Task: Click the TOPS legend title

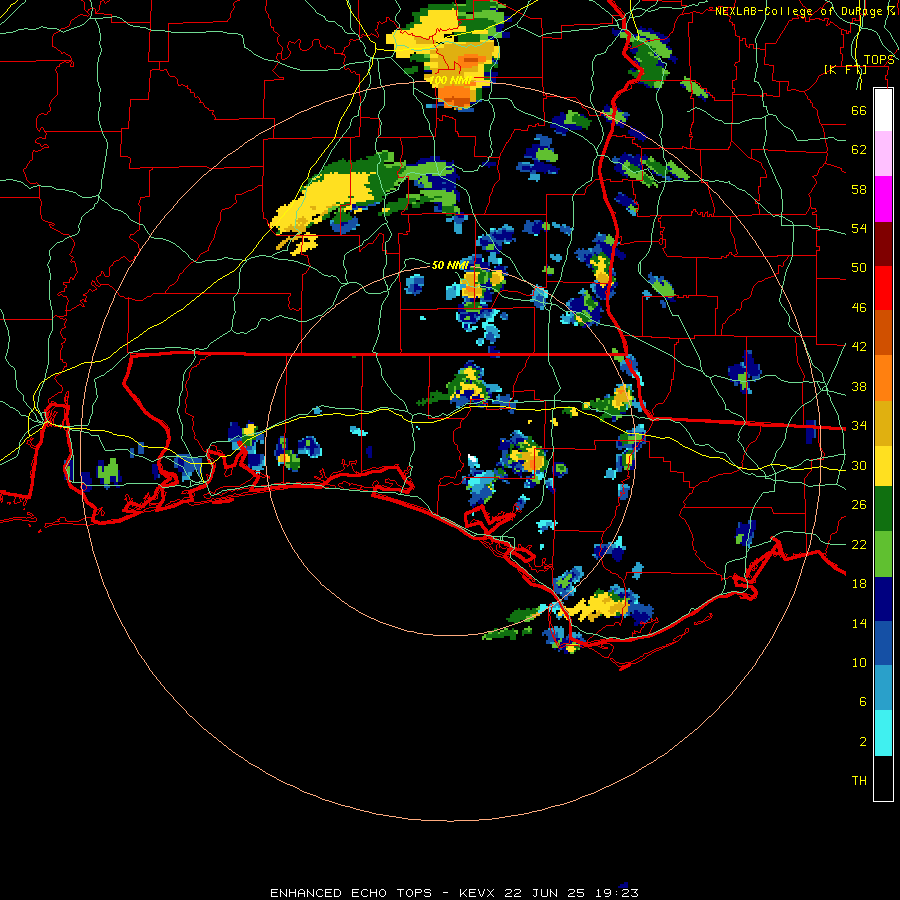Action: (x=879, y=60)
